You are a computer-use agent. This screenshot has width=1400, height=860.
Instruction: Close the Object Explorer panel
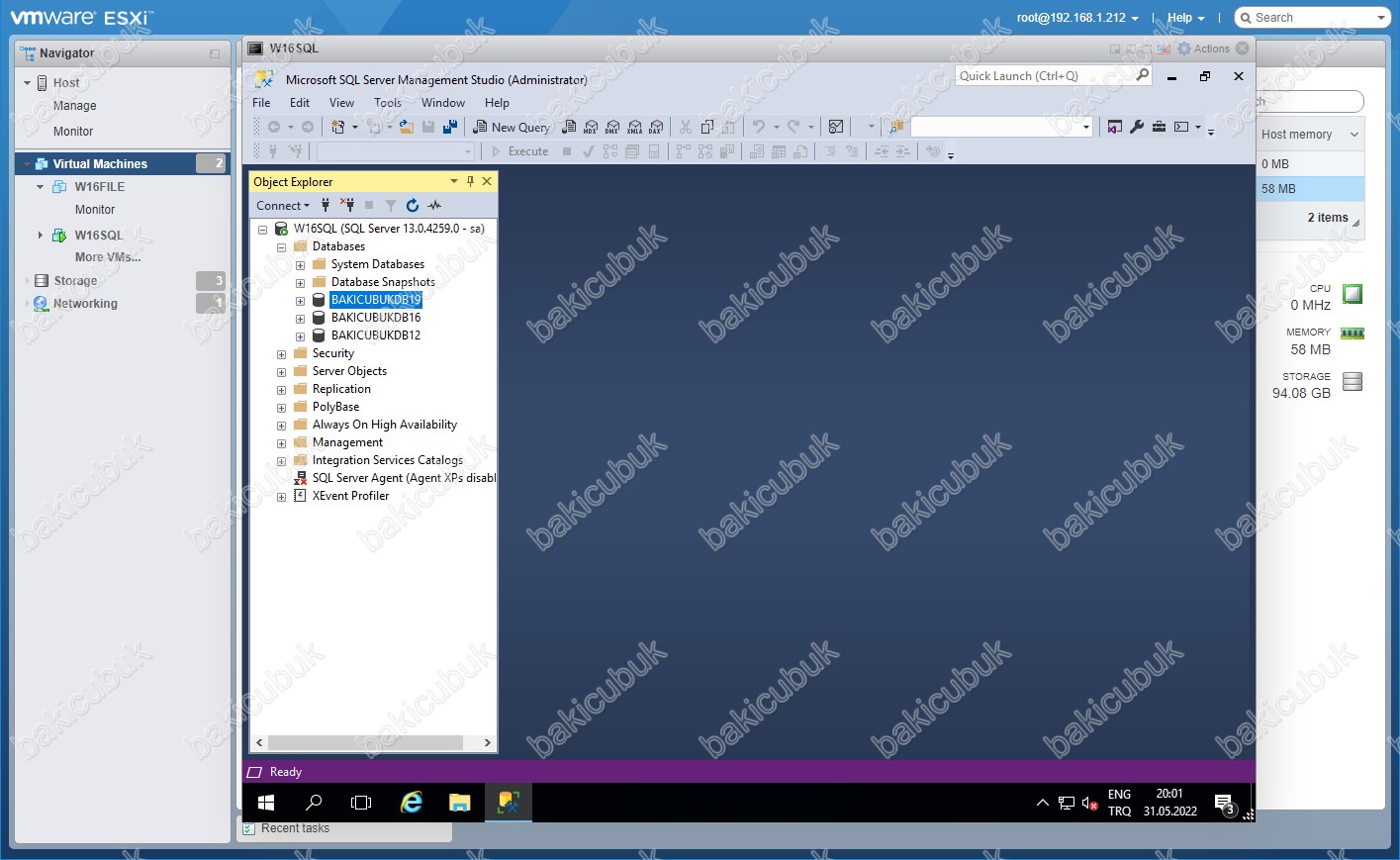point(487,181)
